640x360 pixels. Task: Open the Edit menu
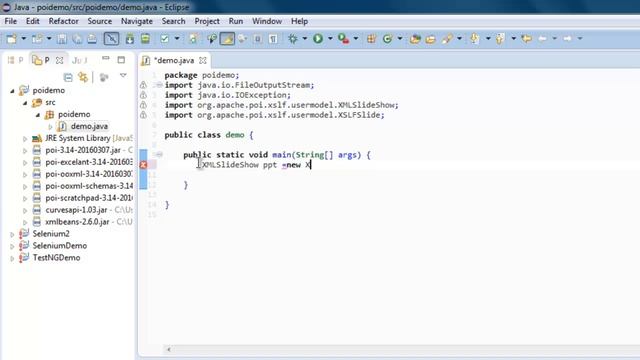[33, 21]
